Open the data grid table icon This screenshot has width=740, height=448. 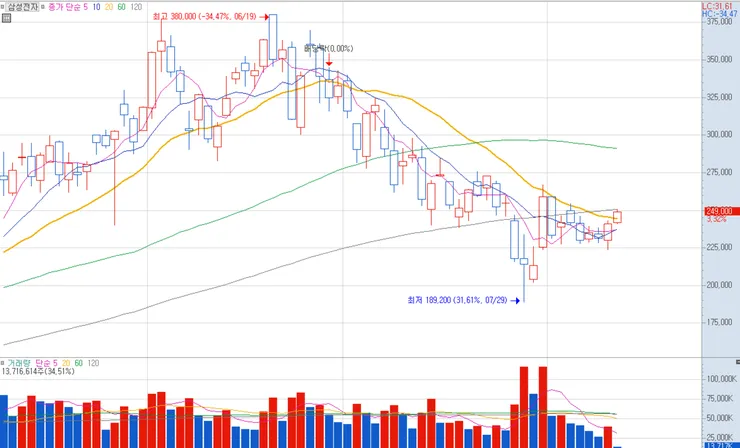click(x=6, y=18)
